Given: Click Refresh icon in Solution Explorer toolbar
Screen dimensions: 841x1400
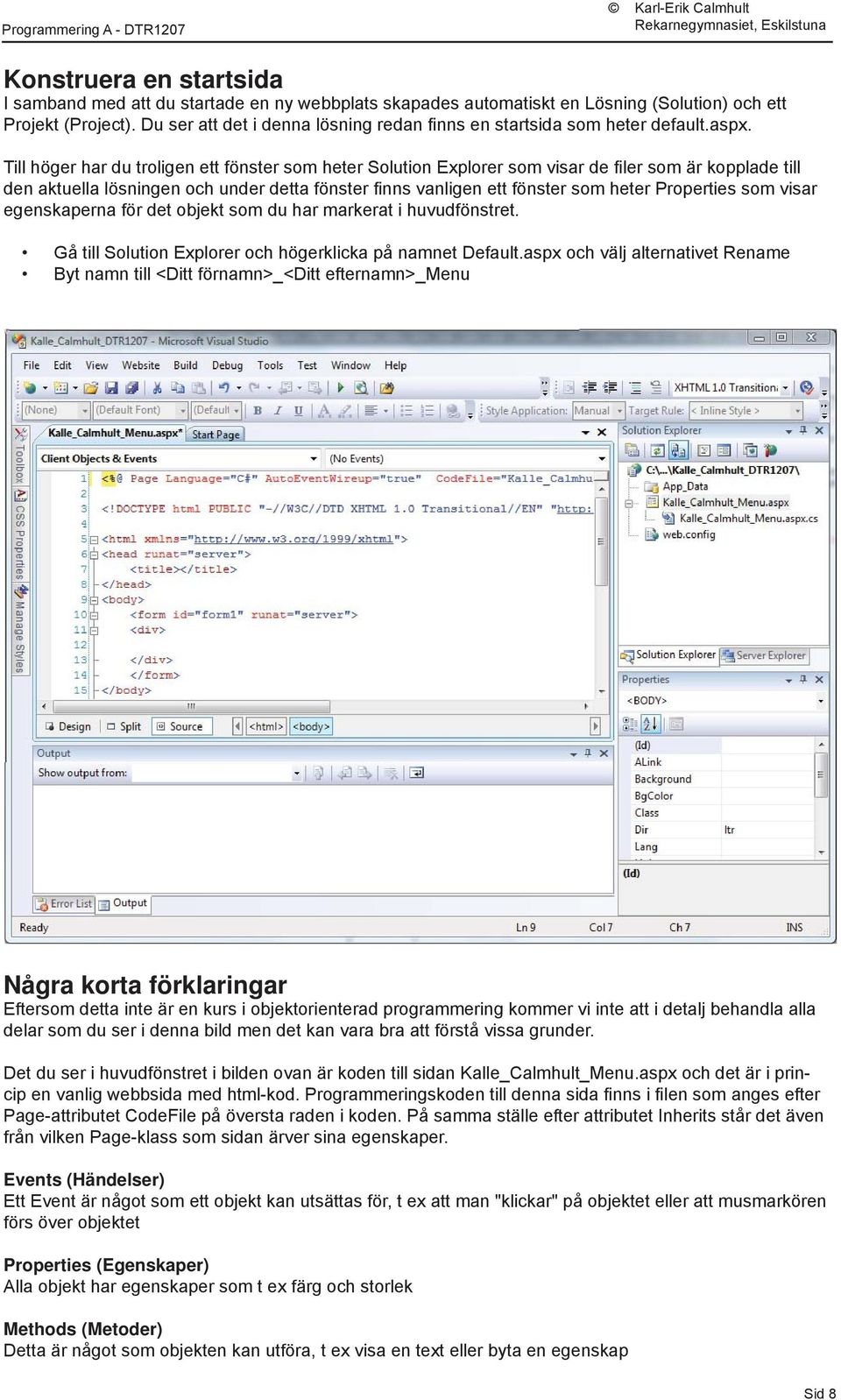Looking at the screenshot, I should coord(657,450).
